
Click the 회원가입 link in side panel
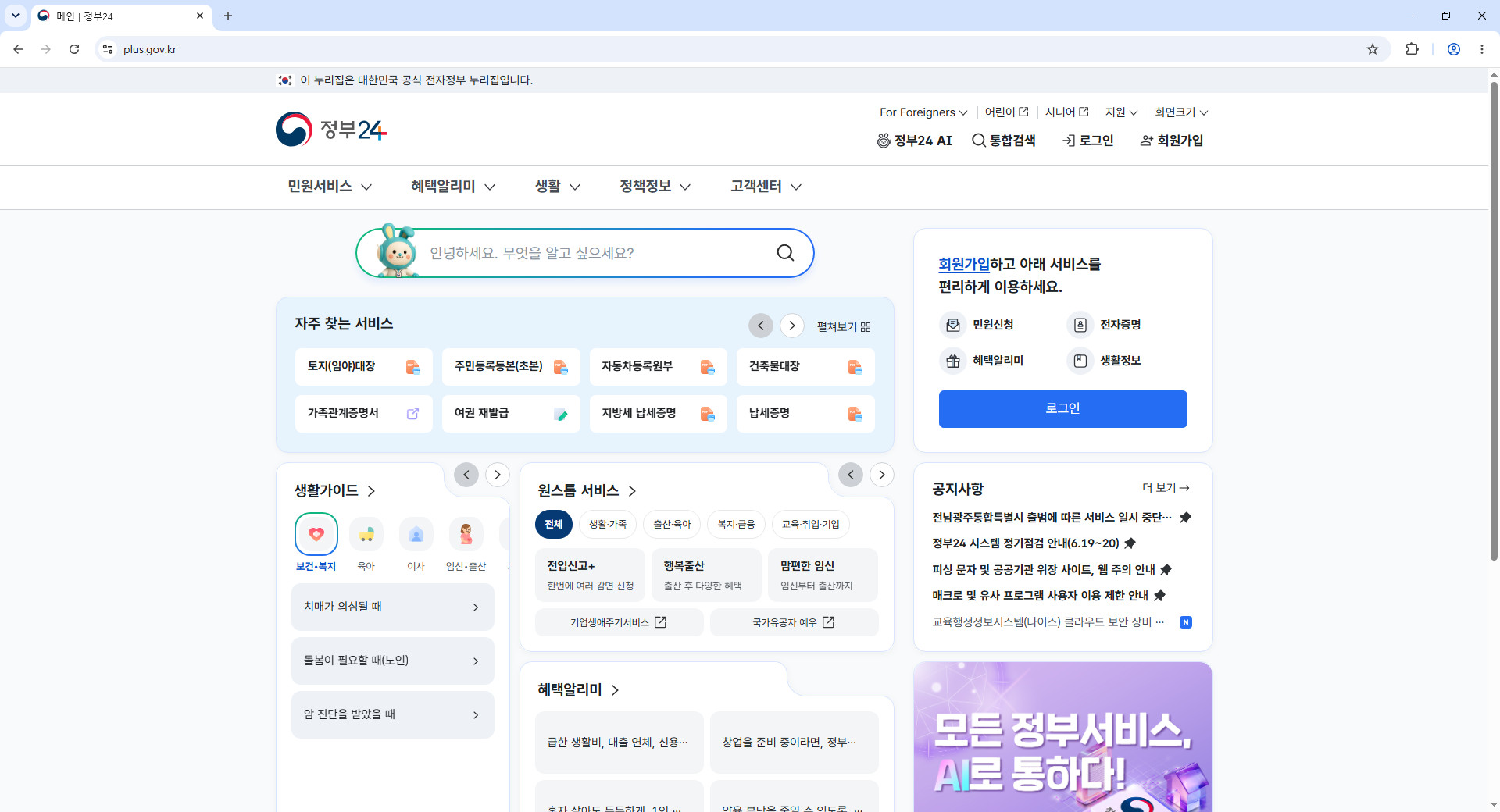pyautogui.click(x=964, y=264)
